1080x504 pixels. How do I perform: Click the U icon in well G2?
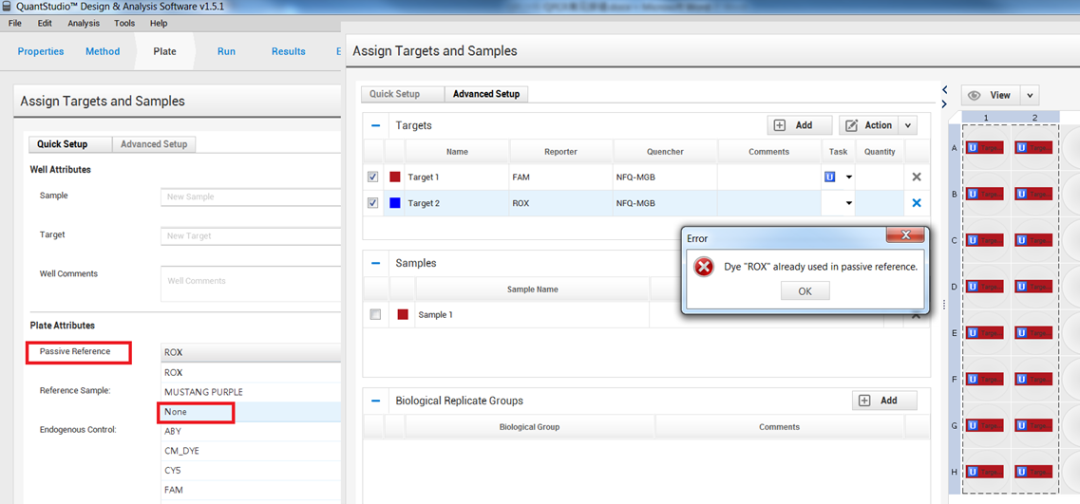[1021, 426]
